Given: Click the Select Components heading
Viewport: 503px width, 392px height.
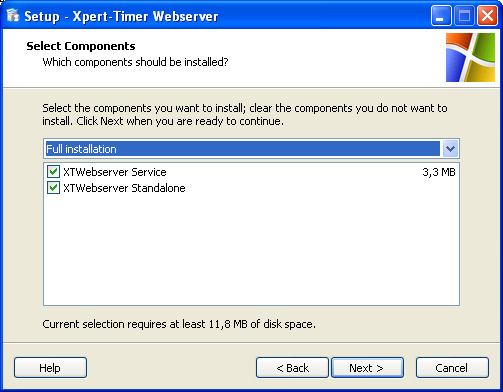Looking at the screenshot, I should pyautogui.click(x=81, y=46).
